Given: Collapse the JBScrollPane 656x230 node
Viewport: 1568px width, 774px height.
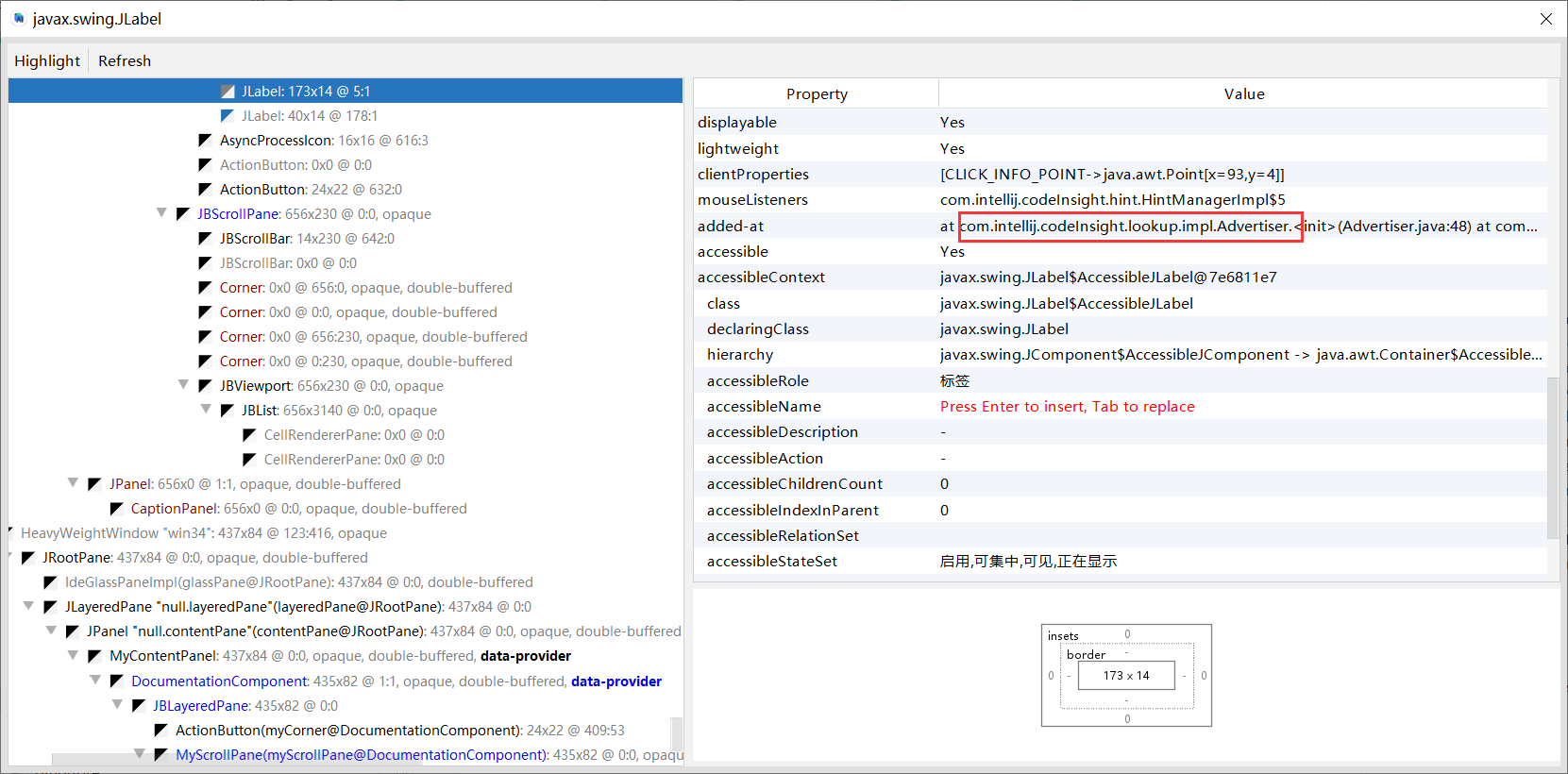Looking at the screenshot, I should coord(161,213).
